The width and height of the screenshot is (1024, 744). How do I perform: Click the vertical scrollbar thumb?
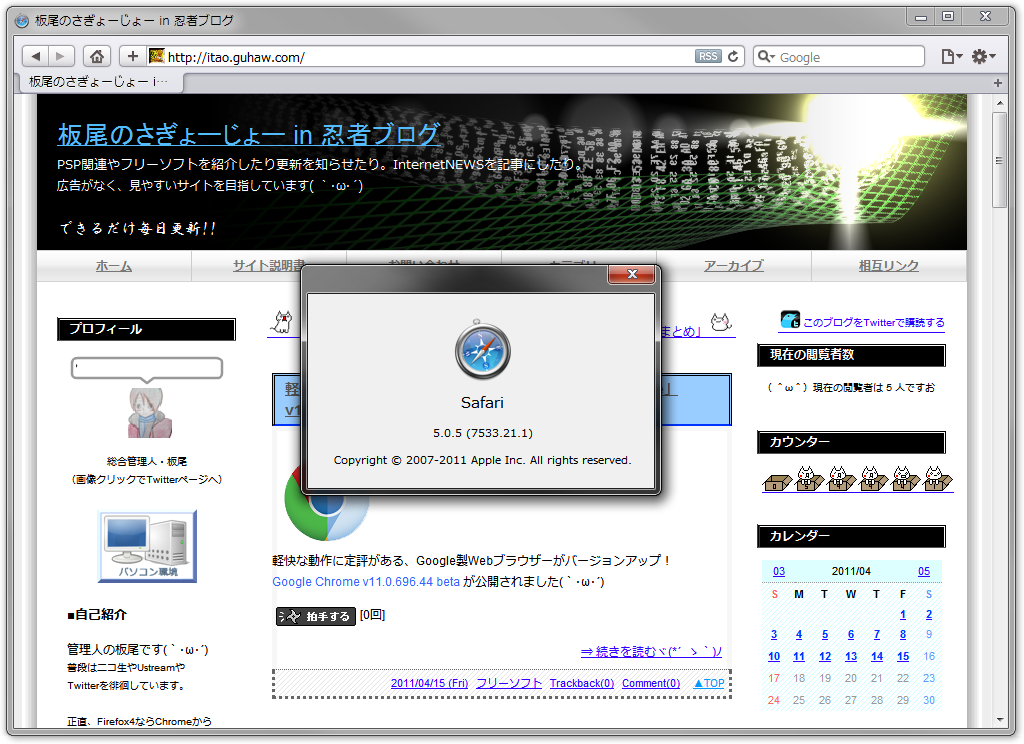click(999, 160)
